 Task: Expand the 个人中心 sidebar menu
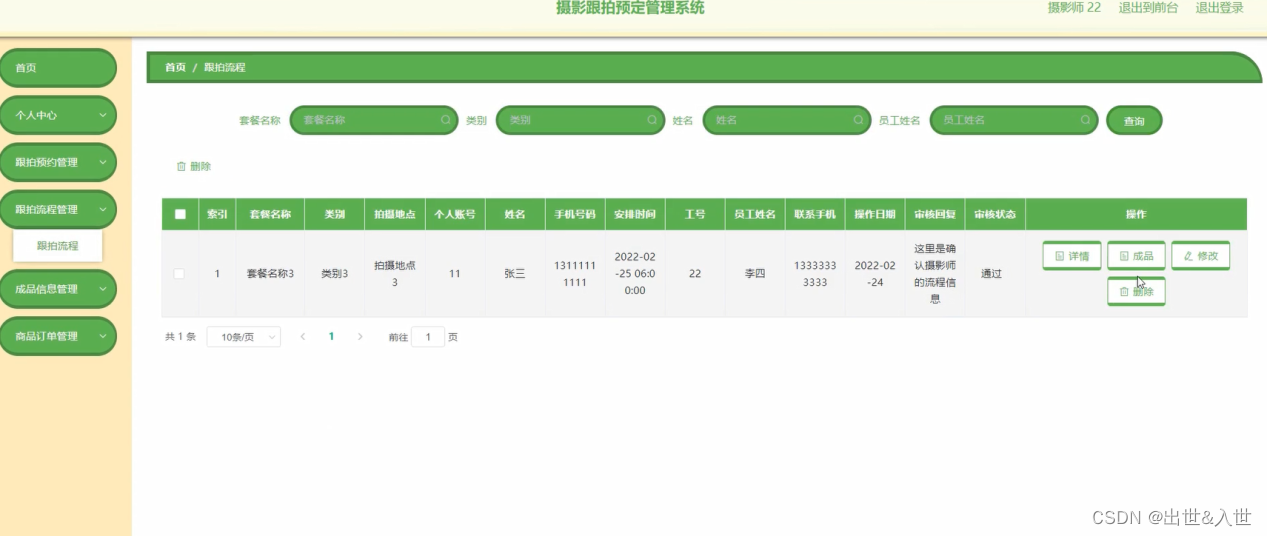(x=58, y=115)
